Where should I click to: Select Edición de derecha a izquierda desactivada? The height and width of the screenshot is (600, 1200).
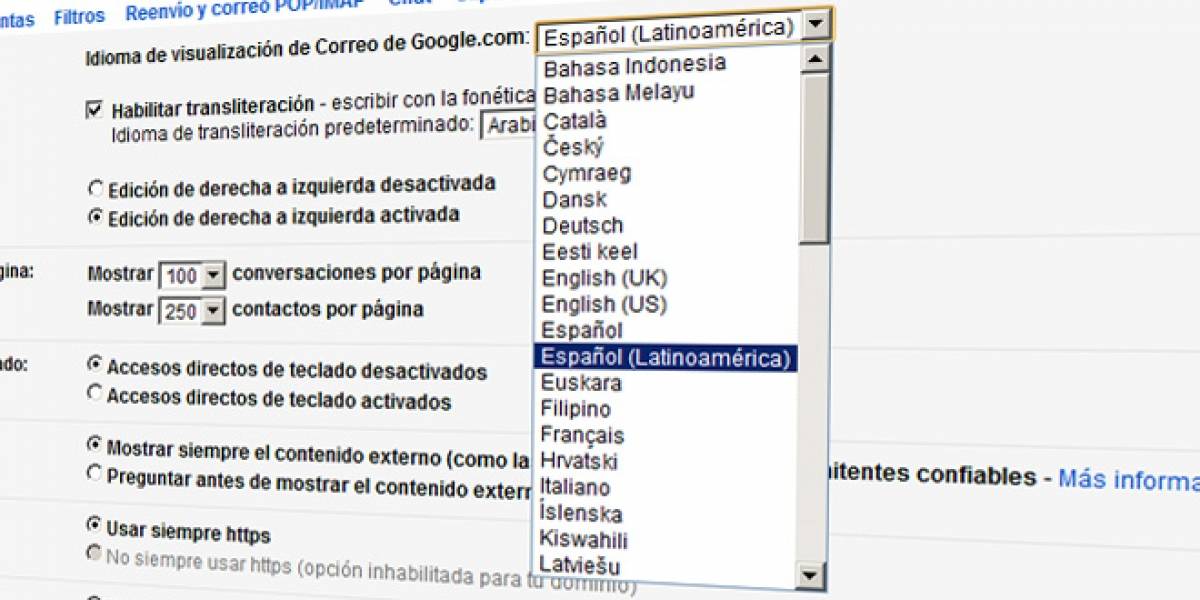(95, 187)
